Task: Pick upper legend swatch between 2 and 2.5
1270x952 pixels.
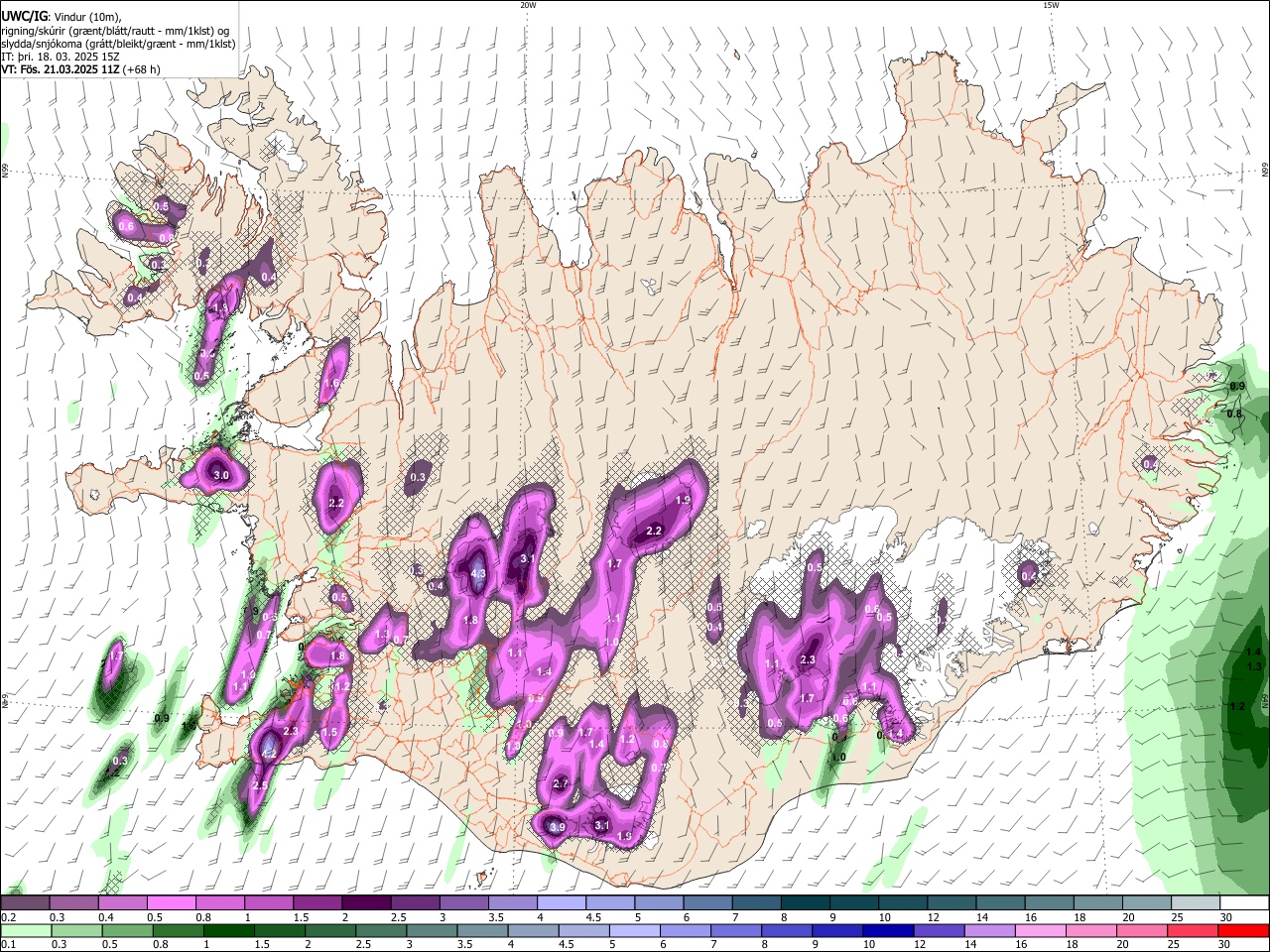Action: pos(366,902)
